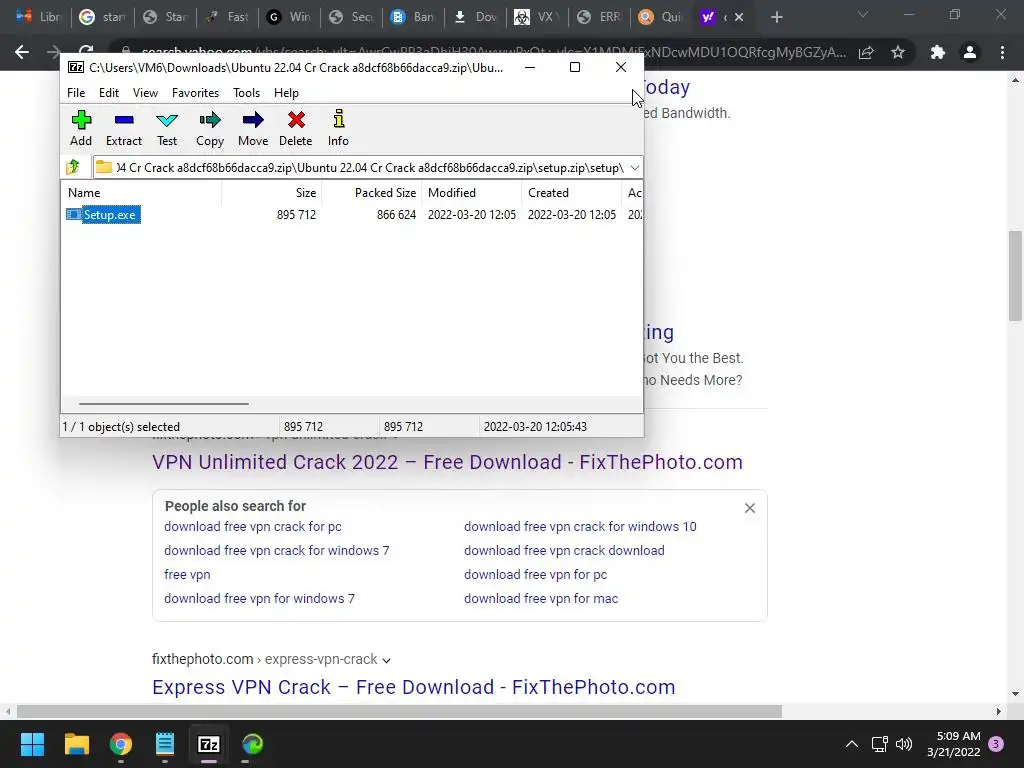This screenshot has height=768, width=1024.
Task: Click 'download free vpn for mac' suggestion
Action: 541,598
